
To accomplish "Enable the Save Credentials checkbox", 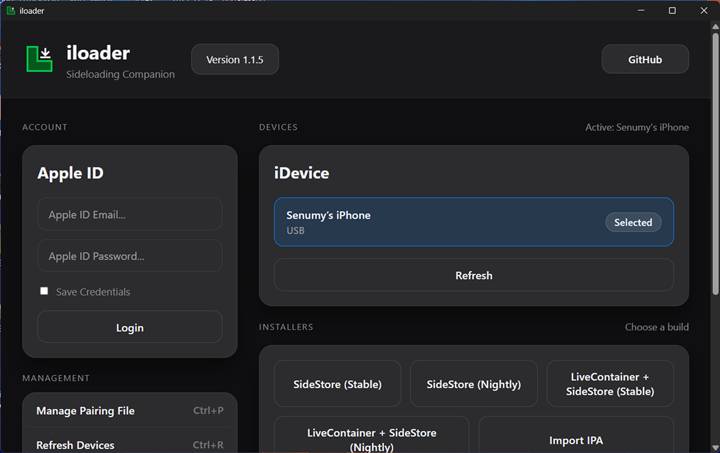I will (x=44, y=291).
